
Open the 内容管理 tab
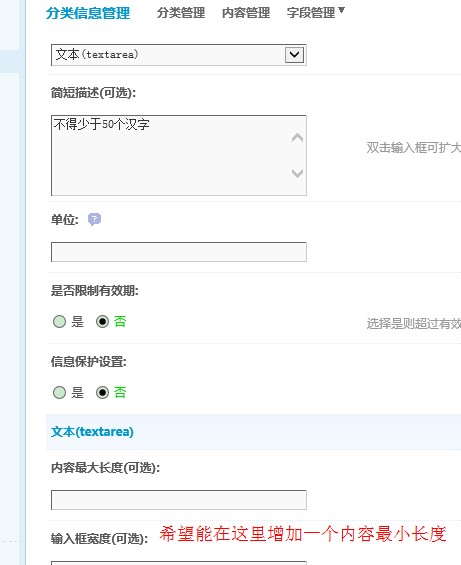246,13
